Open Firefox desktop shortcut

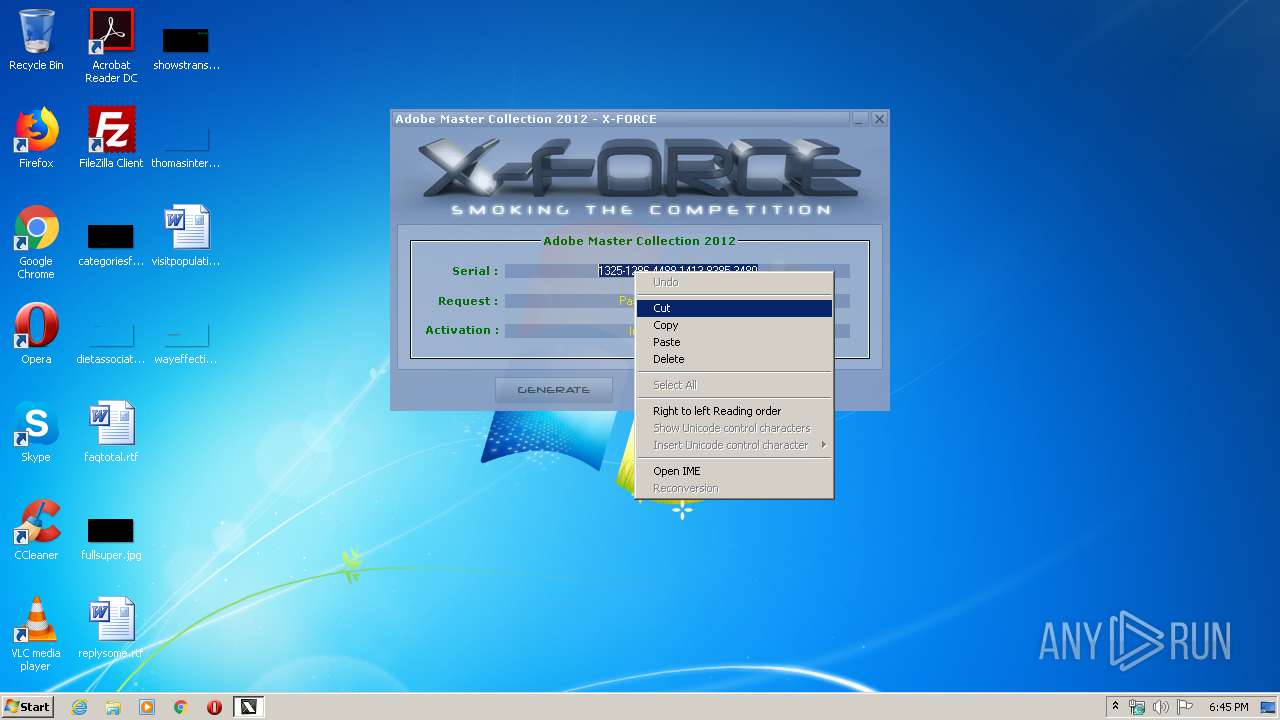coord(36,138)
